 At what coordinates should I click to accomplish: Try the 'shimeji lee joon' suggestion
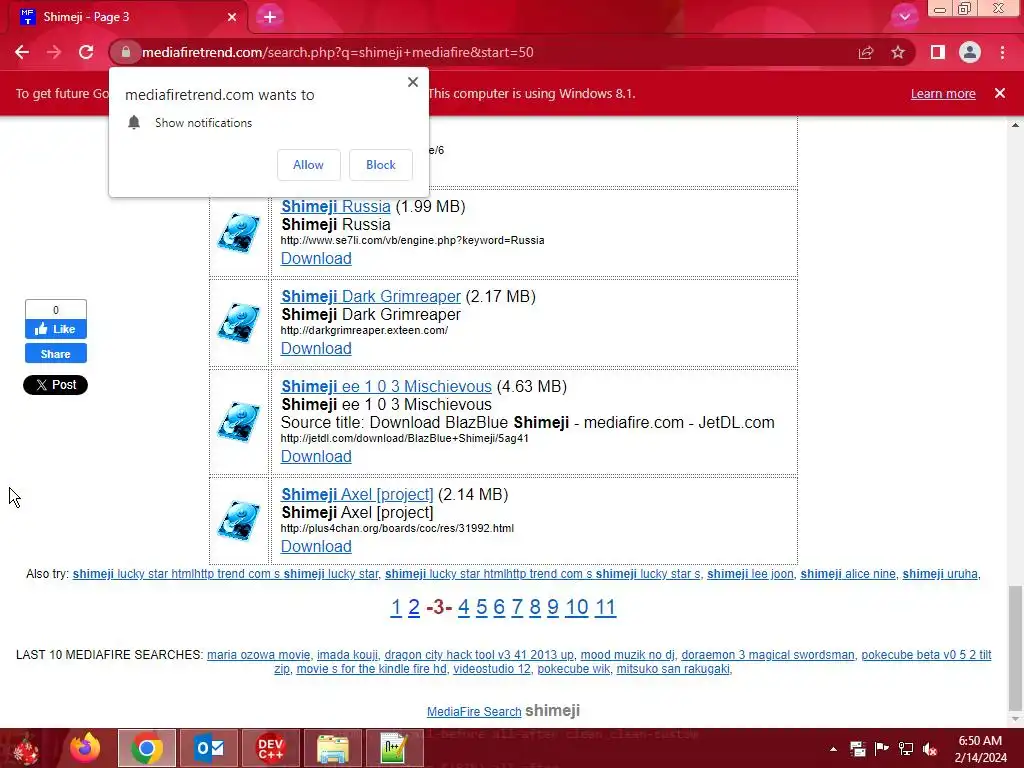(750, 574)
